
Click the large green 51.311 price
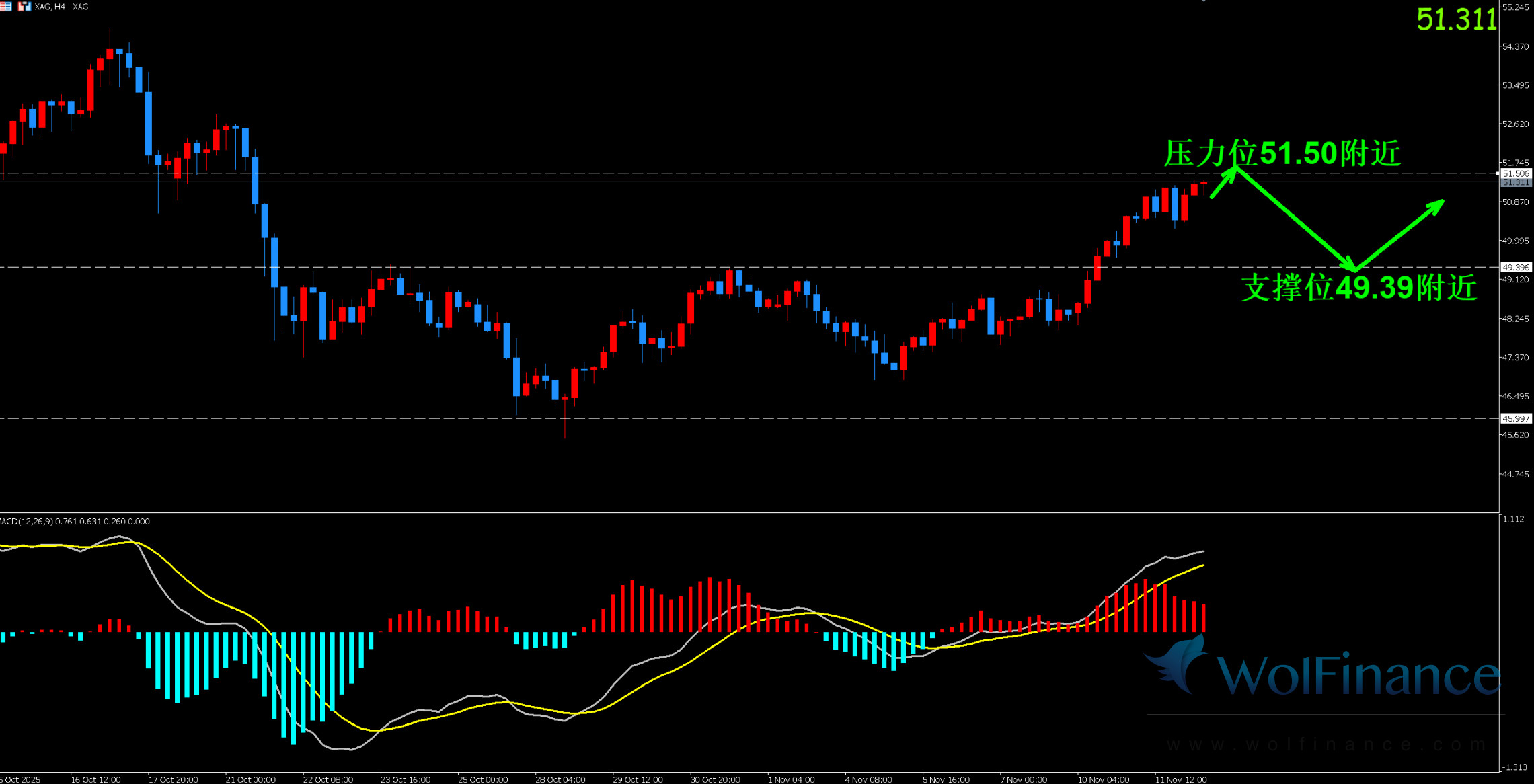[x=1456, y=19]
